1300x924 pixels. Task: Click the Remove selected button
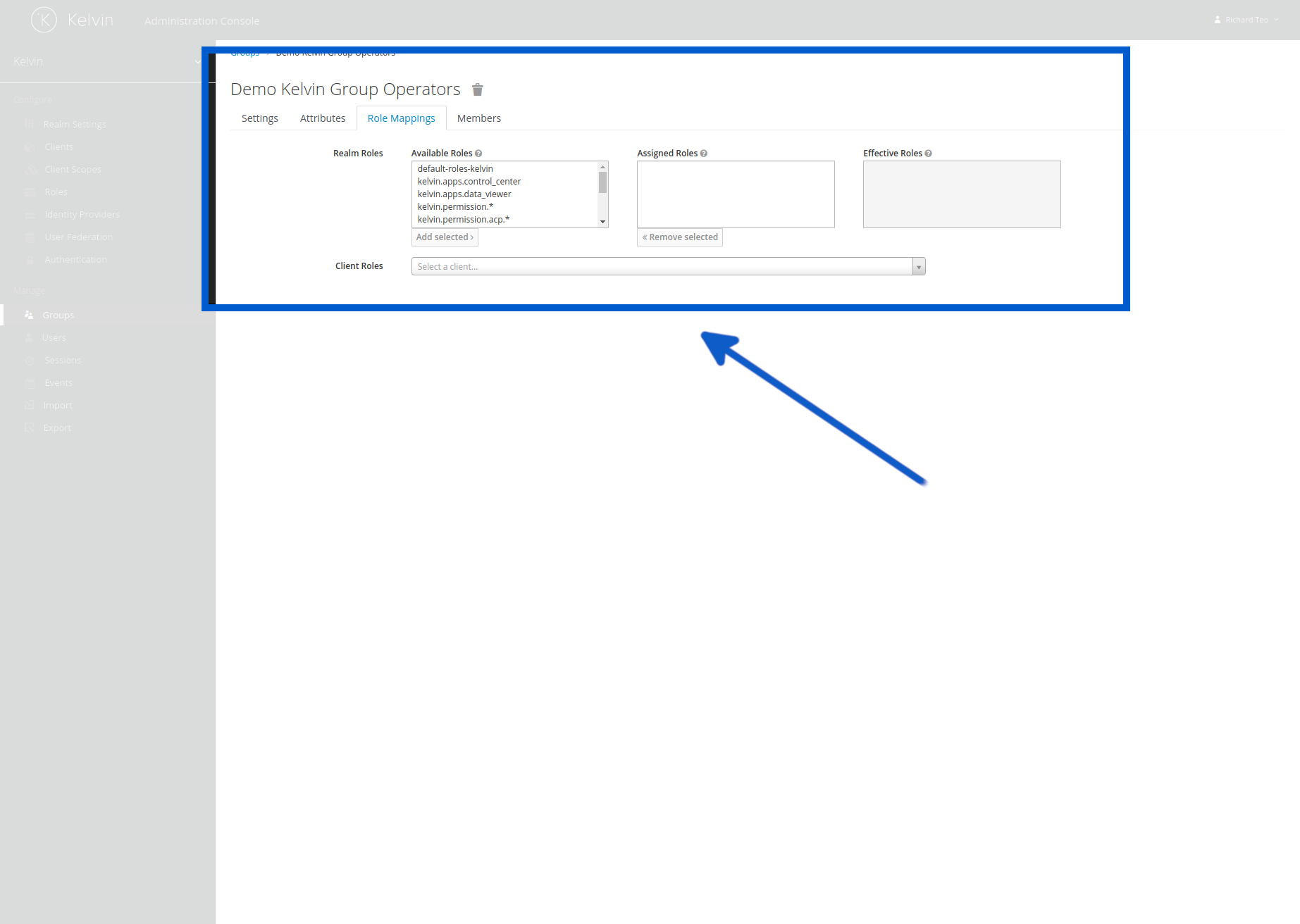tap(680, 237)
